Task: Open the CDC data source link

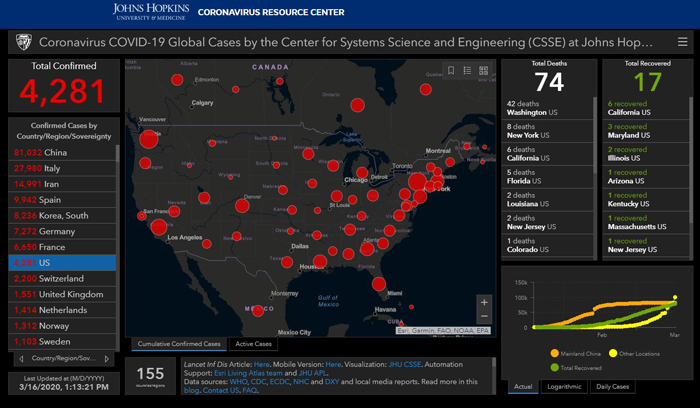Action: [258, 382]
